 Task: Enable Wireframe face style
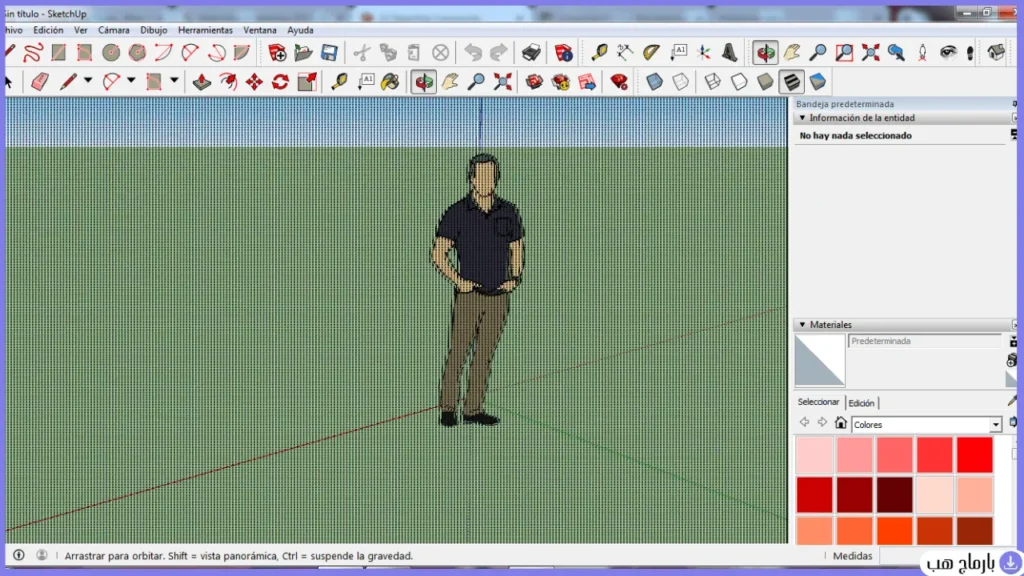[x=712, y=82]
